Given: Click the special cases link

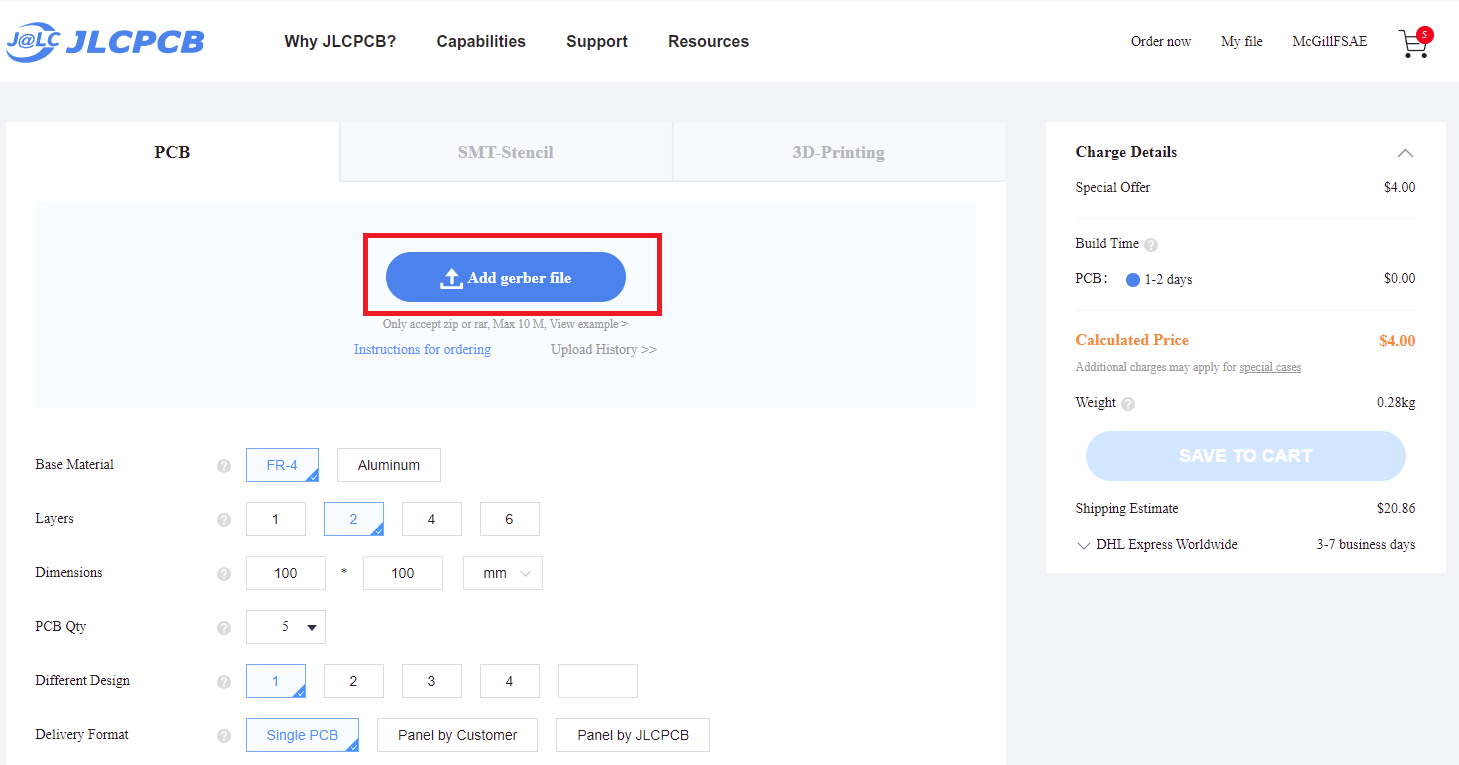Looking at the screenshot, I should [x=1270, y=367].
